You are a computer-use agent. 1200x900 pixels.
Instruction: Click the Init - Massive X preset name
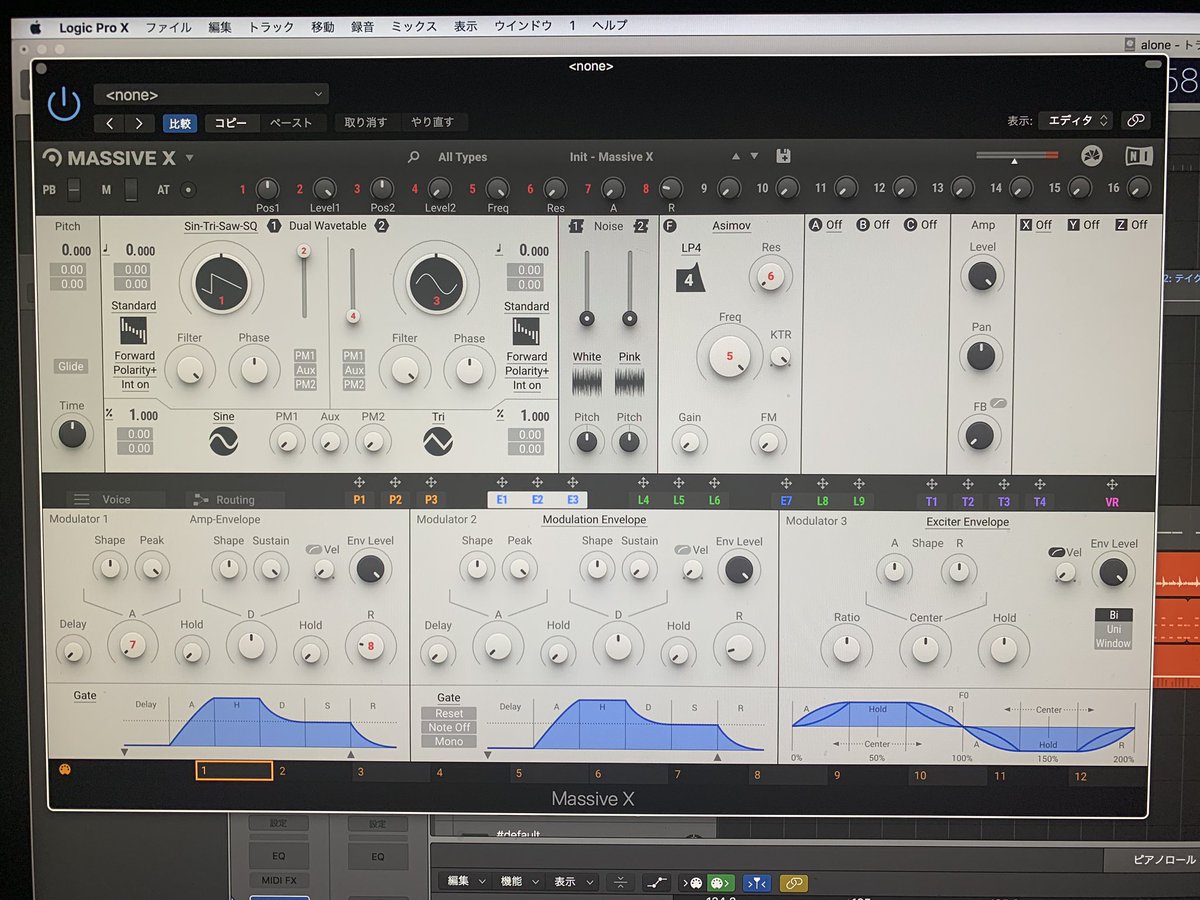point(611,157)
